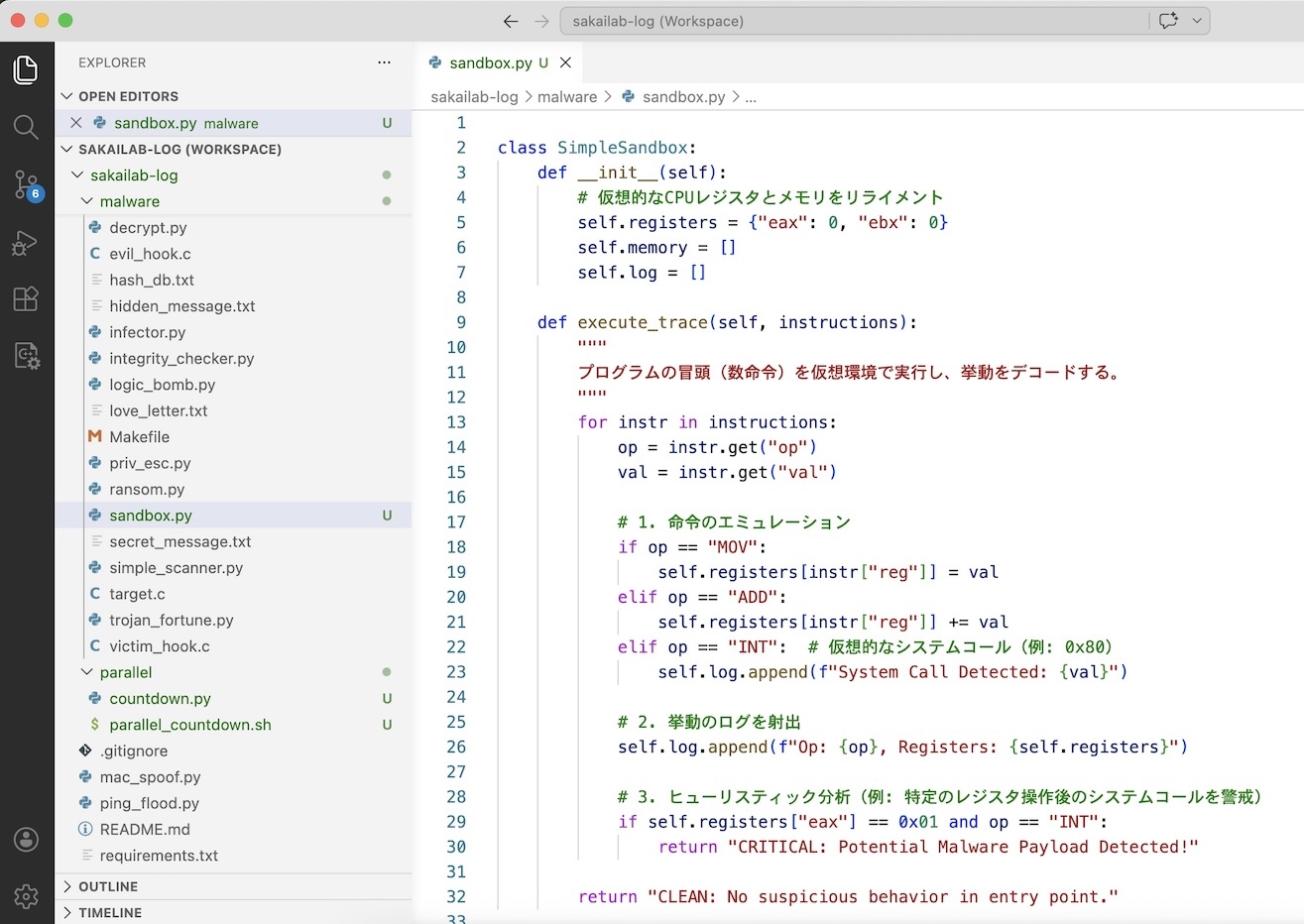Click line number 29 in the gutter
The width and height of the screenshot is (1304, 924).
coord(456,822)
